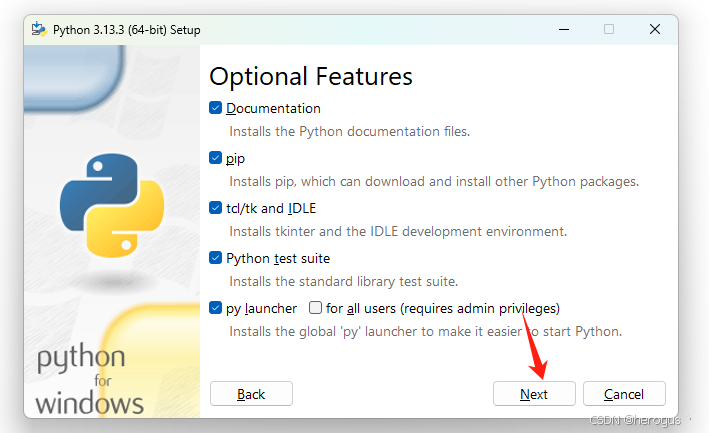Click the "Python 3.13.3 (64-bit) Setup" title
Image resolution: width=709 pixels, height=433 pixels.
point(127,30)
